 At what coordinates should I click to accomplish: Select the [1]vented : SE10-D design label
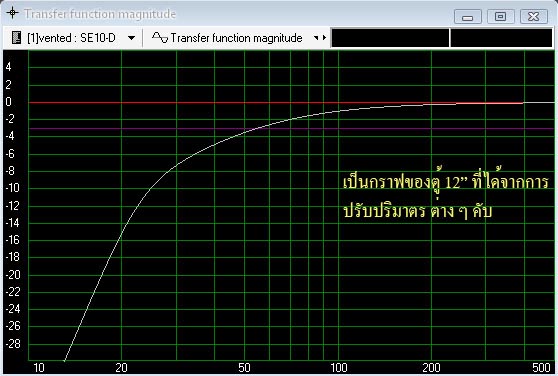[71, 38]
